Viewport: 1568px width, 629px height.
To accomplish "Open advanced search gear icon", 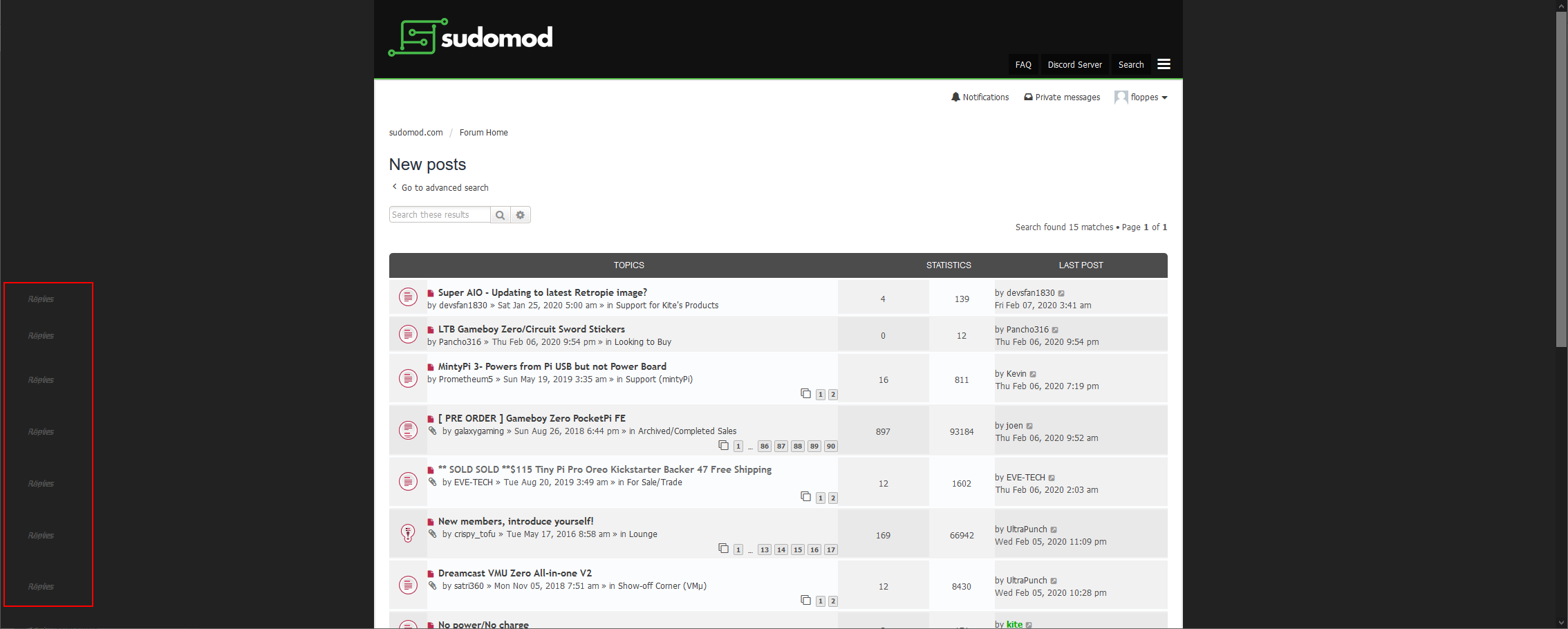I will click(521, 215).
